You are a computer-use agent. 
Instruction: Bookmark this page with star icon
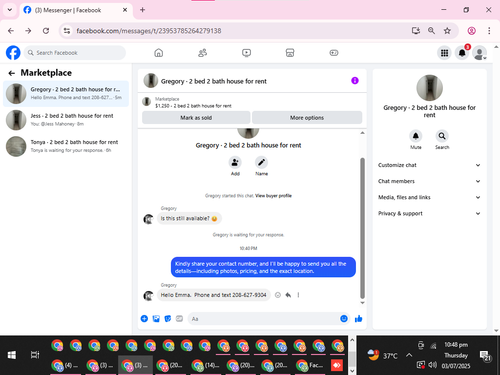[x=447, y=31]
